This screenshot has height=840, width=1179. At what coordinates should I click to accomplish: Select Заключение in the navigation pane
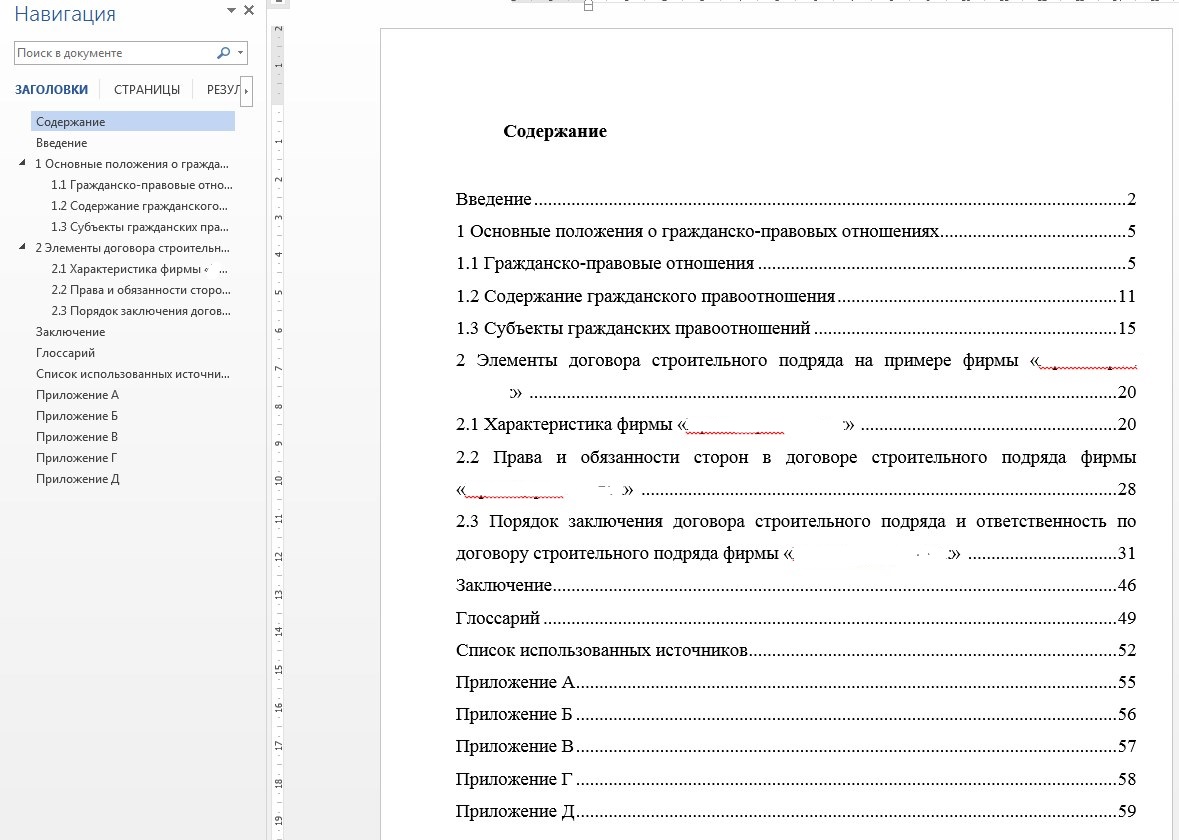point(71,332)
